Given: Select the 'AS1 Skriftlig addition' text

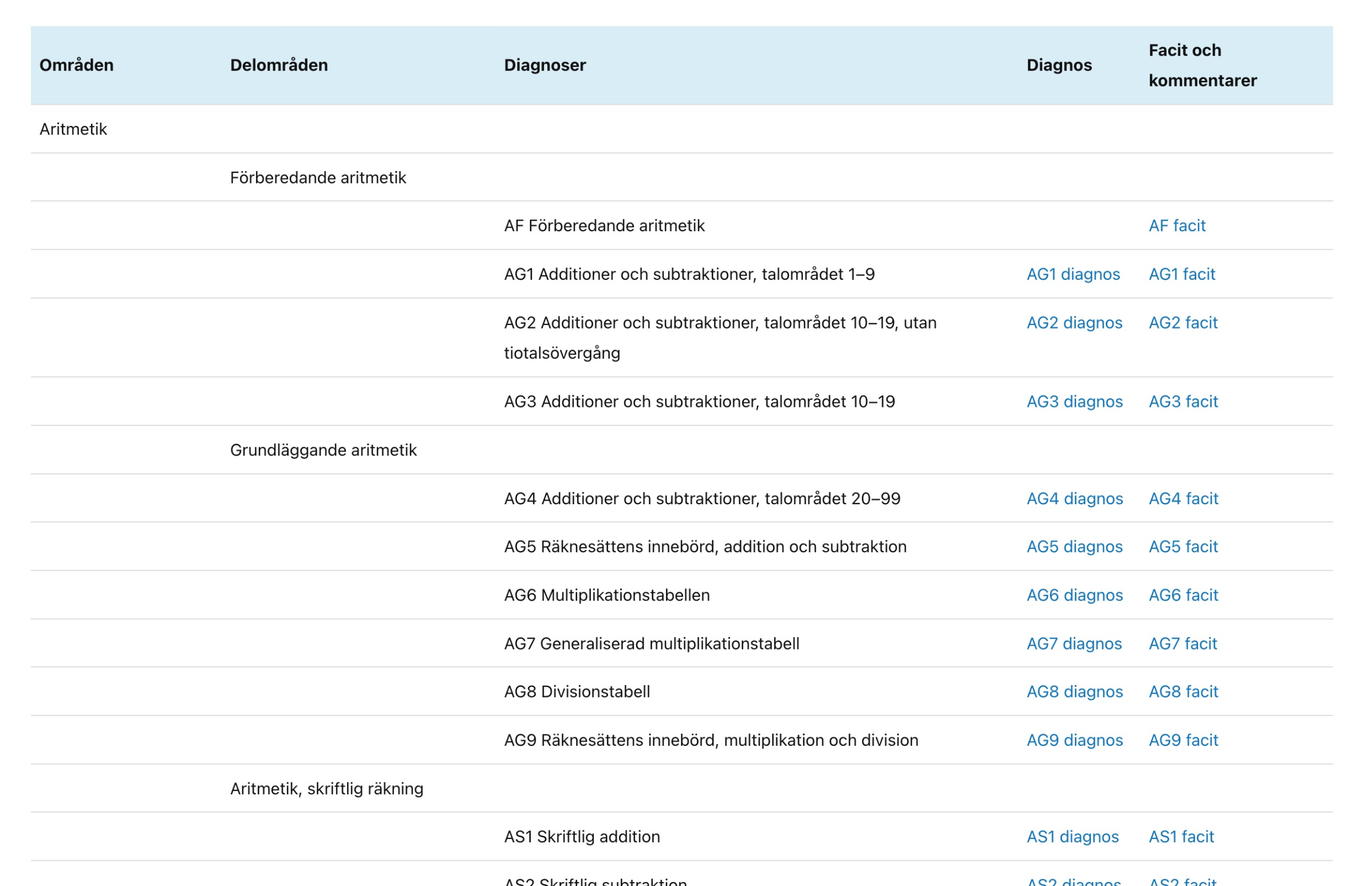Looking at the screenshot, I should point(582,837).
